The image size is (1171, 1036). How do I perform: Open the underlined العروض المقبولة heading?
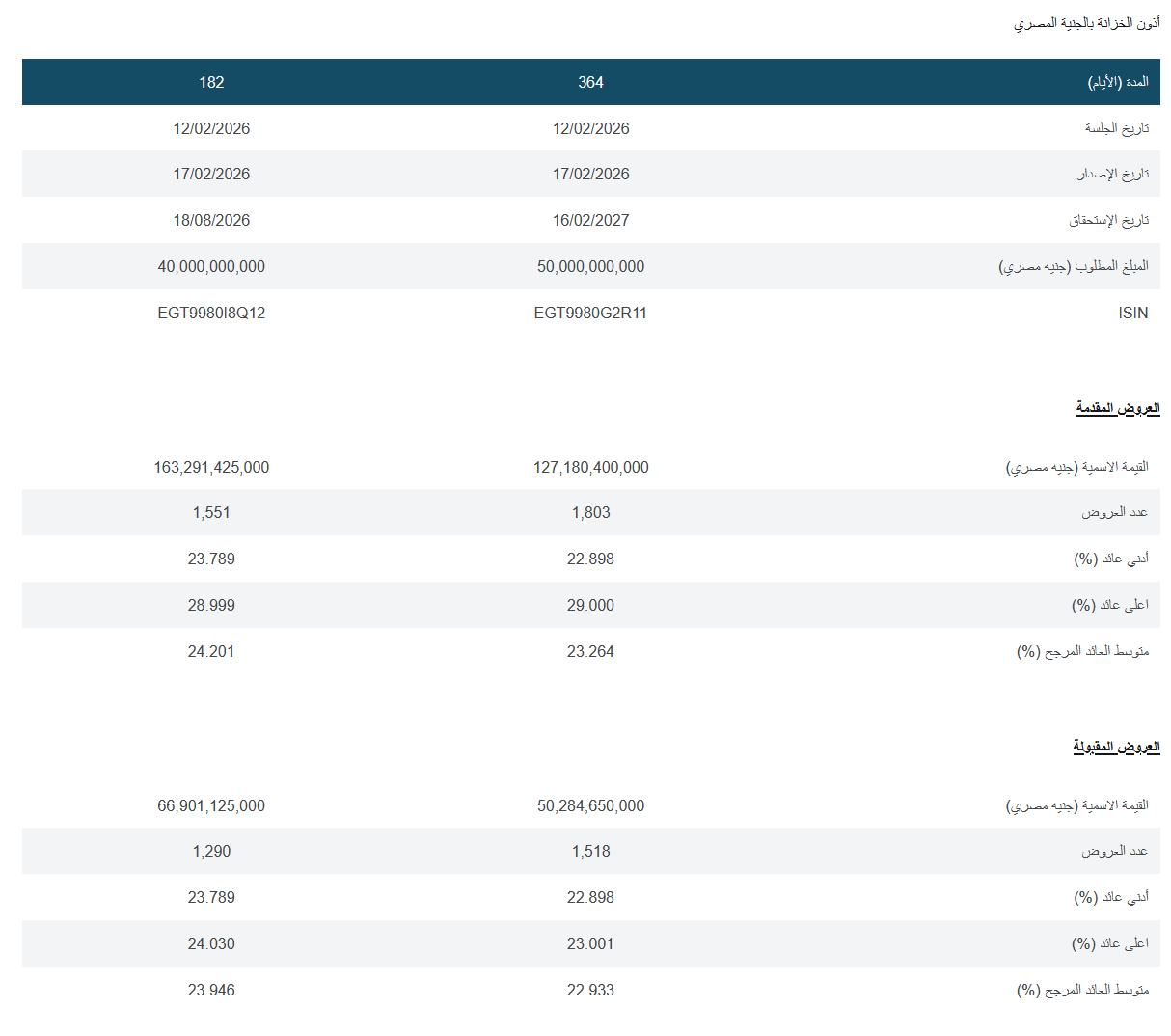coord(1116,747)
